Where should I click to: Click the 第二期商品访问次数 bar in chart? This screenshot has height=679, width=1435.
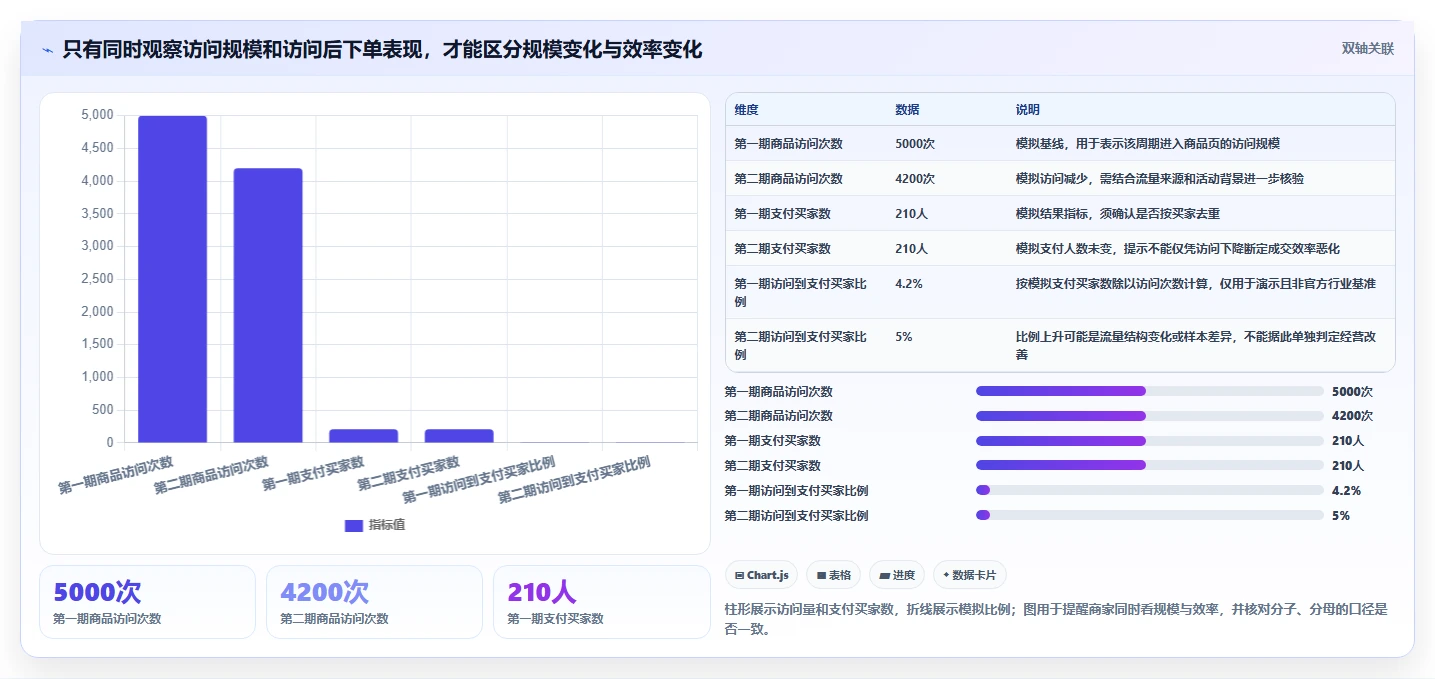[x=268, y=305]
